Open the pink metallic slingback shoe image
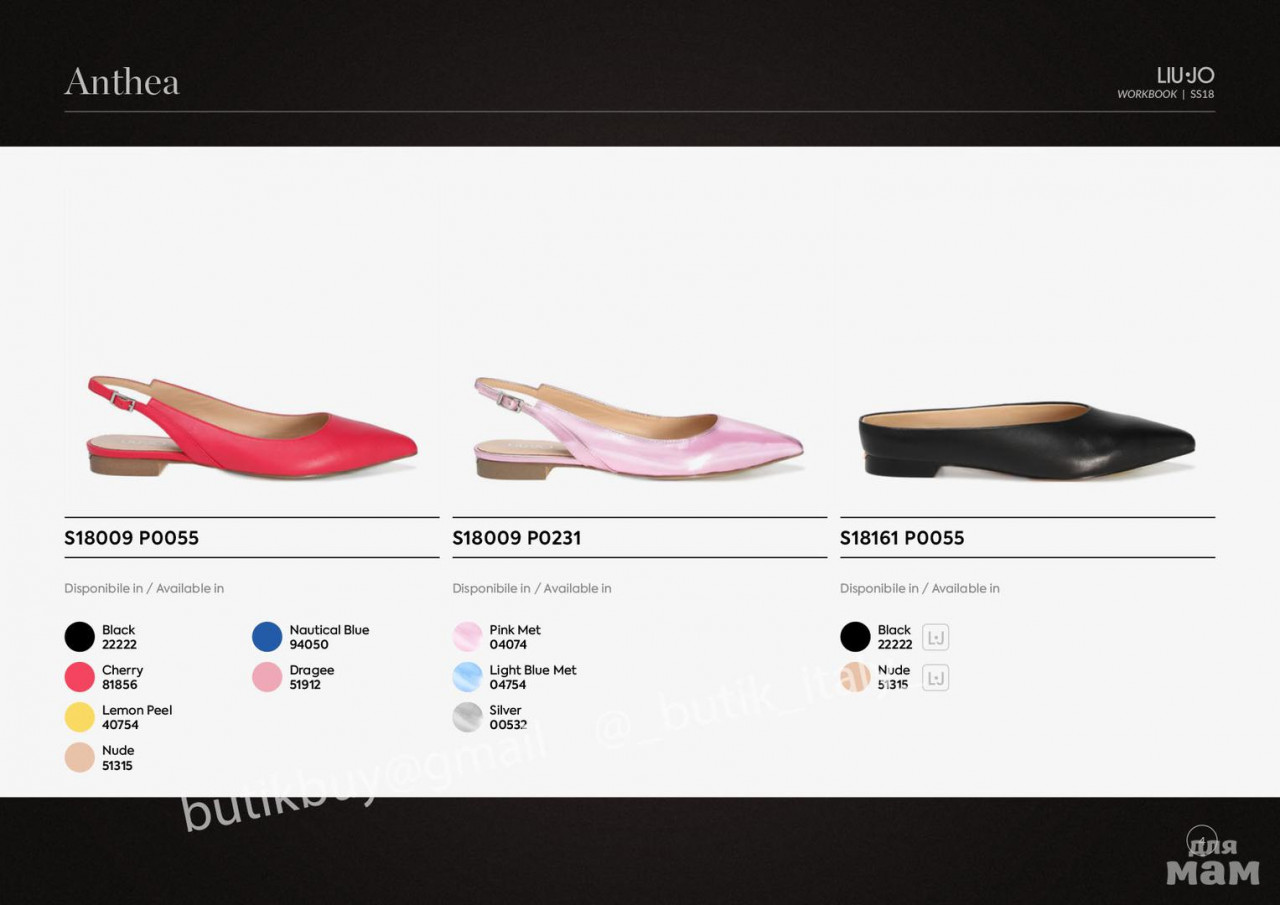Screen dimensions: 1280x905 pyautogui.click(x=638, y=427)
